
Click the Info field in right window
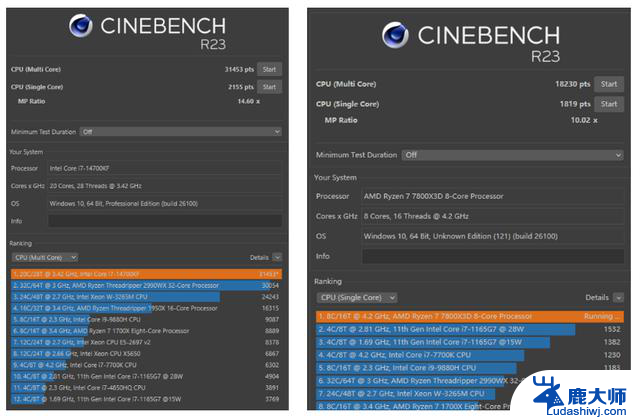tap(493, 256)
